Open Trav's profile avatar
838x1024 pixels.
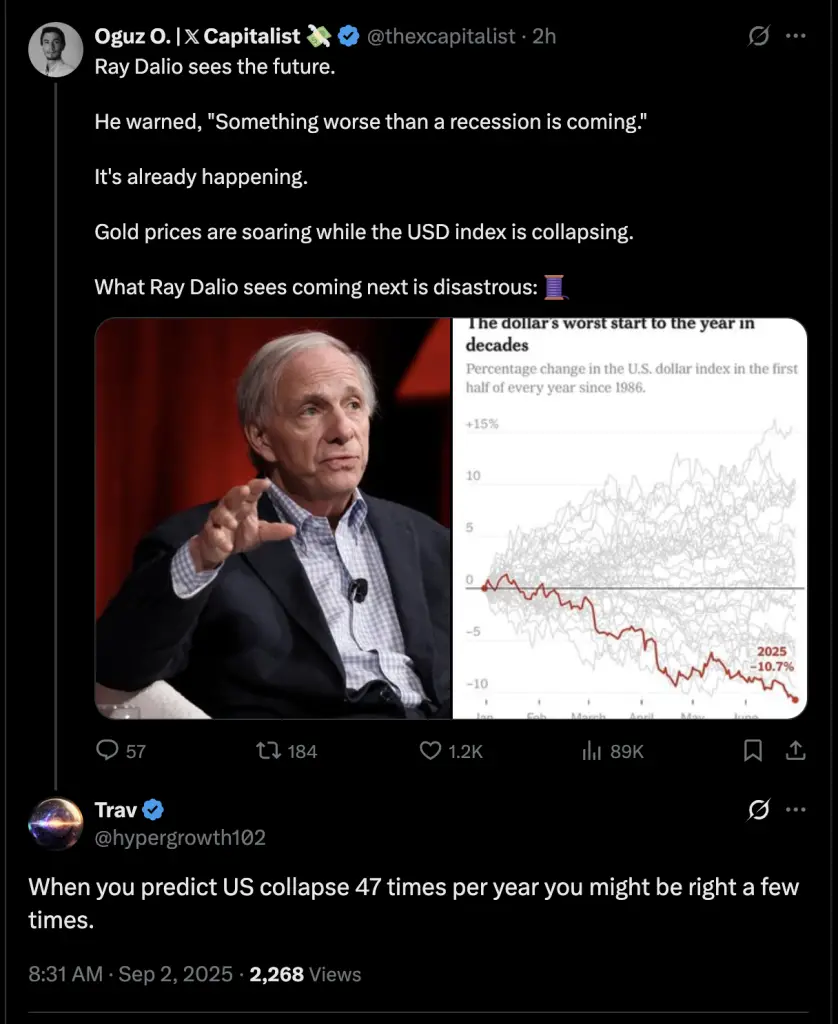[56, 824]
